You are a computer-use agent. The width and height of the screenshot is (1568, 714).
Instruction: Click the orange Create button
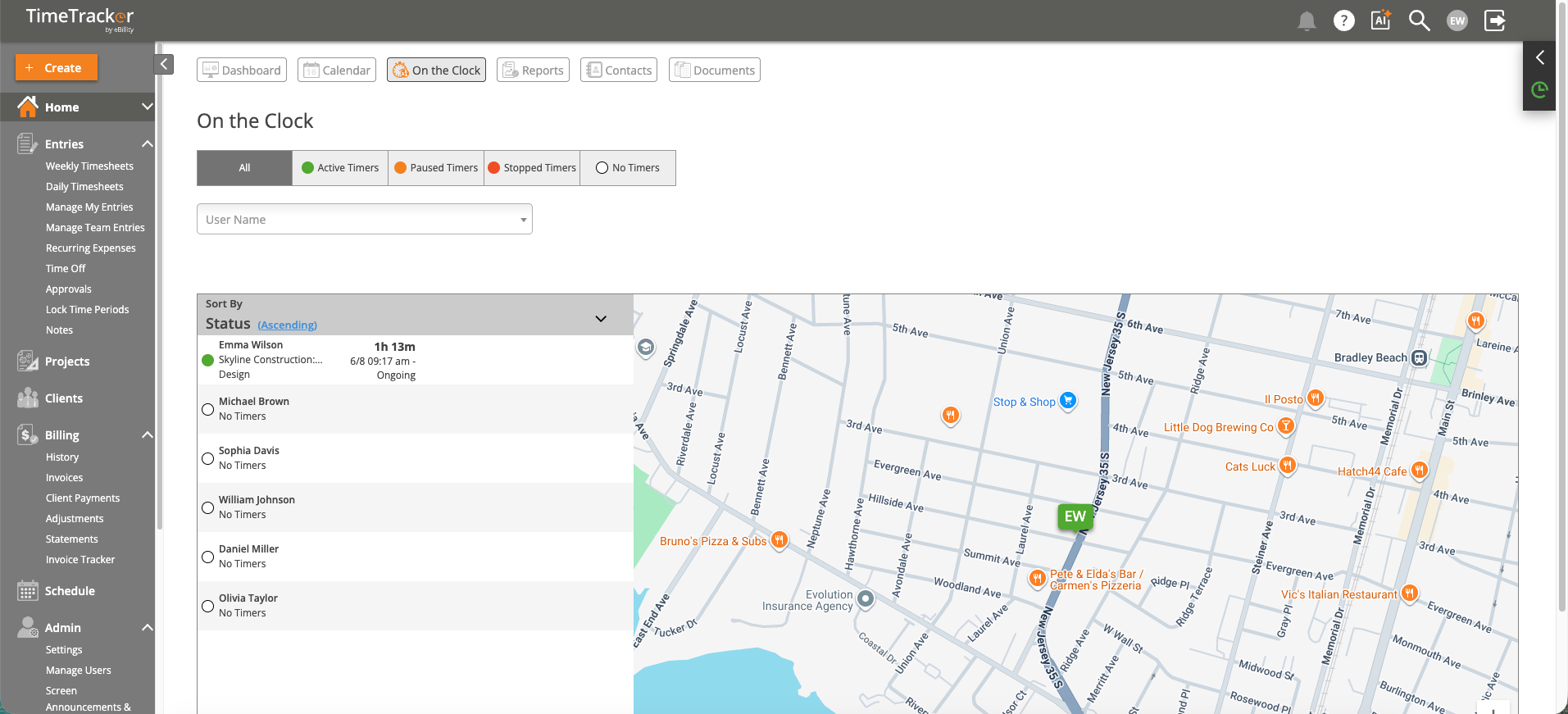point(57,67)
